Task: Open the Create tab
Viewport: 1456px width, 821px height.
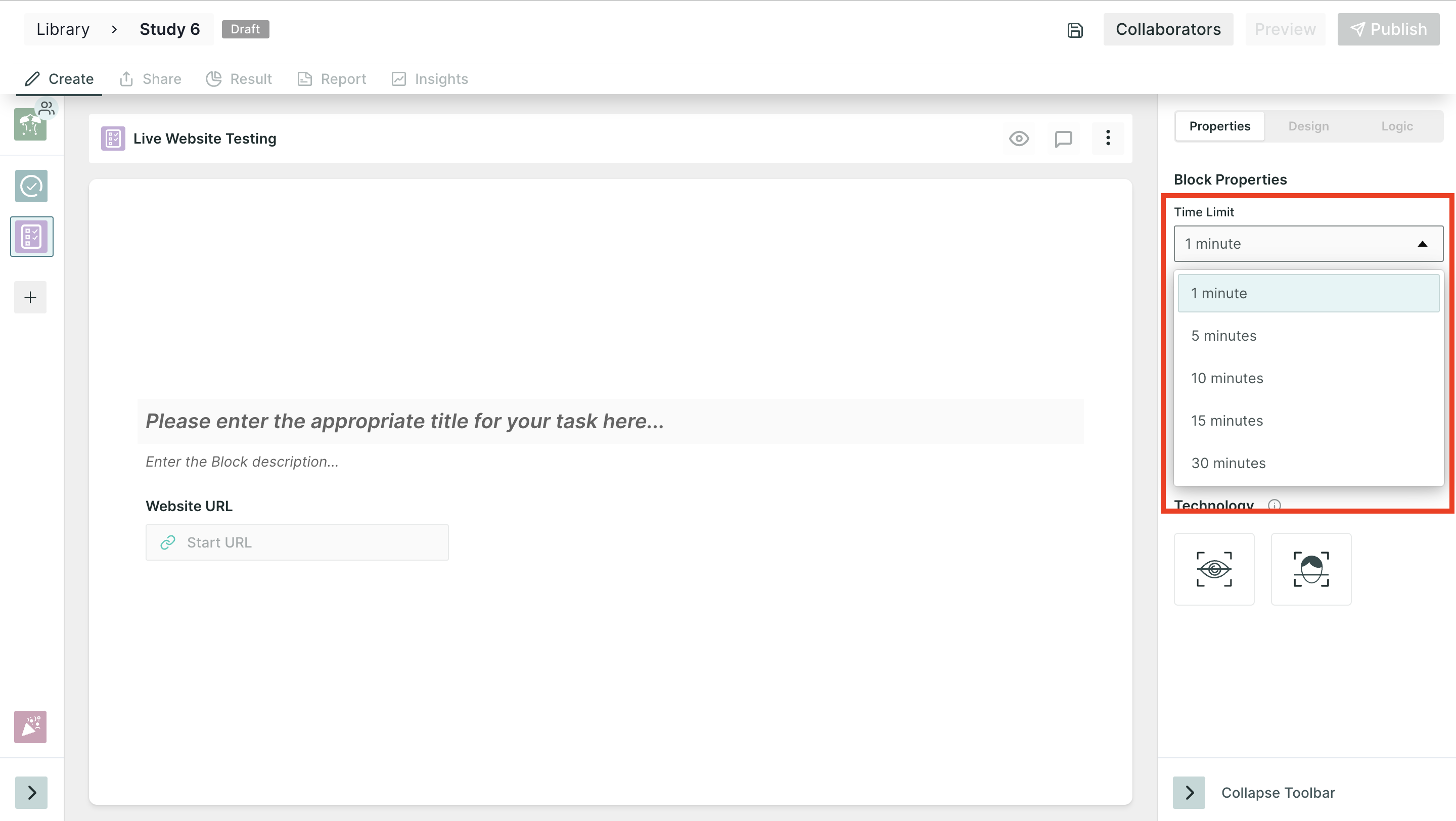Action: click(59, 79)
